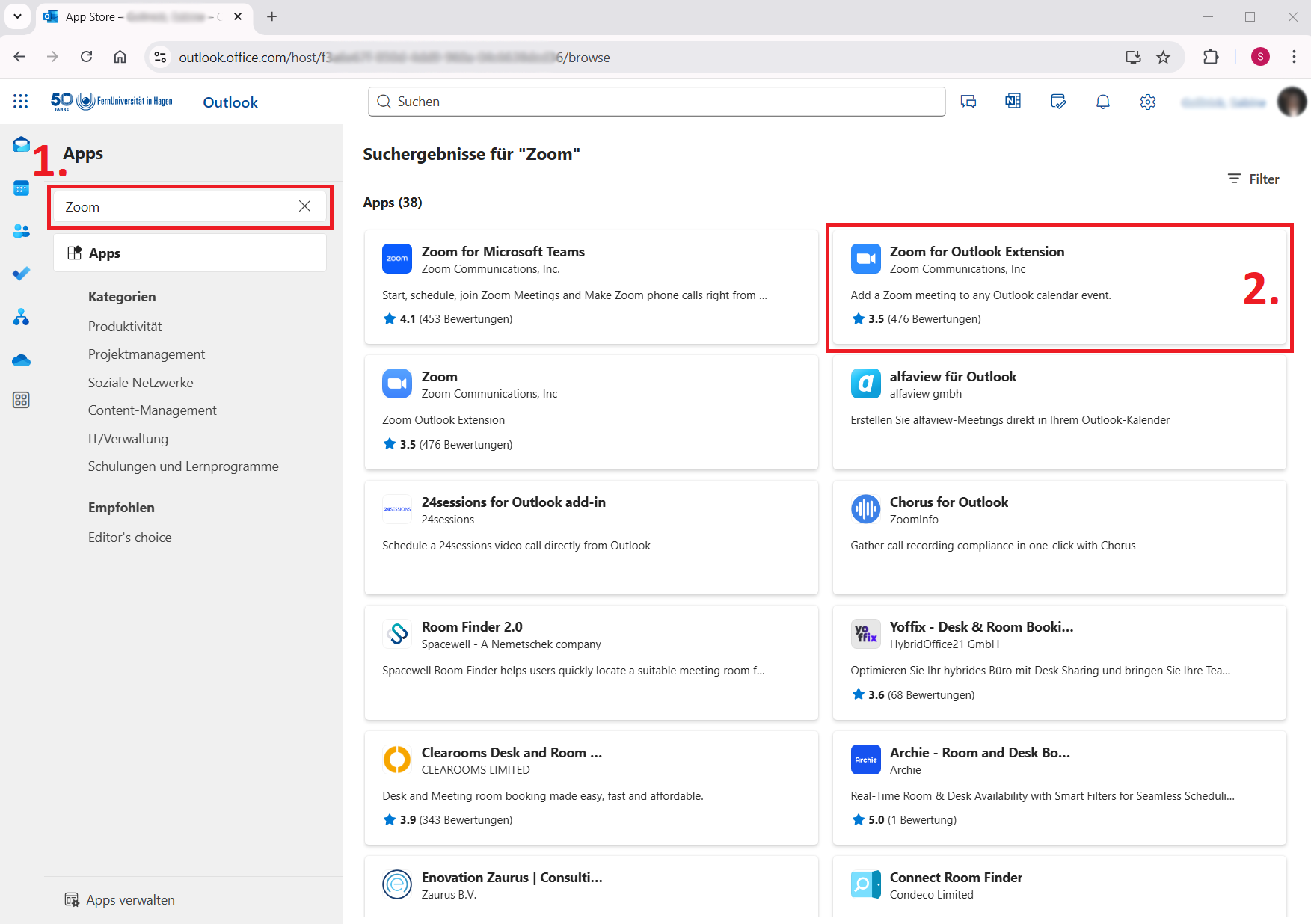
Task: Open OneNote feed icon in header
Action: click(1013, 102)
